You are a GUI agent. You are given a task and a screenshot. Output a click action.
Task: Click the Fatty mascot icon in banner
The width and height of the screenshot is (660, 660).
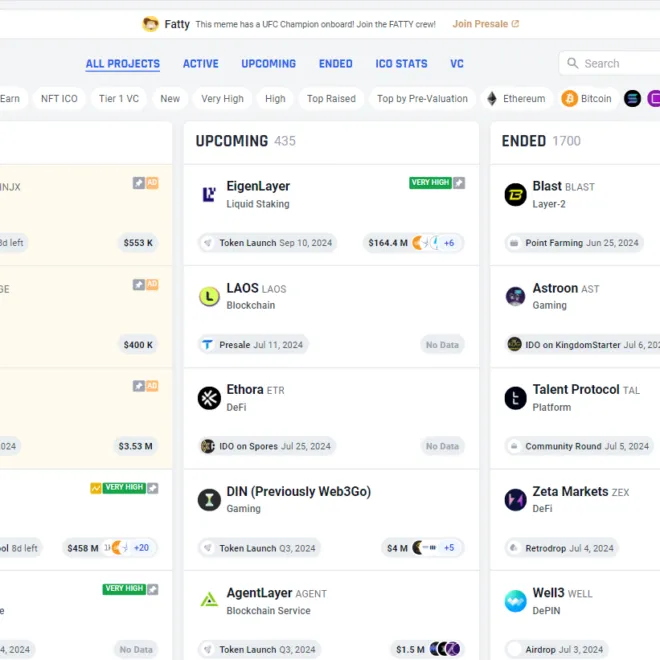click(150, 24)
